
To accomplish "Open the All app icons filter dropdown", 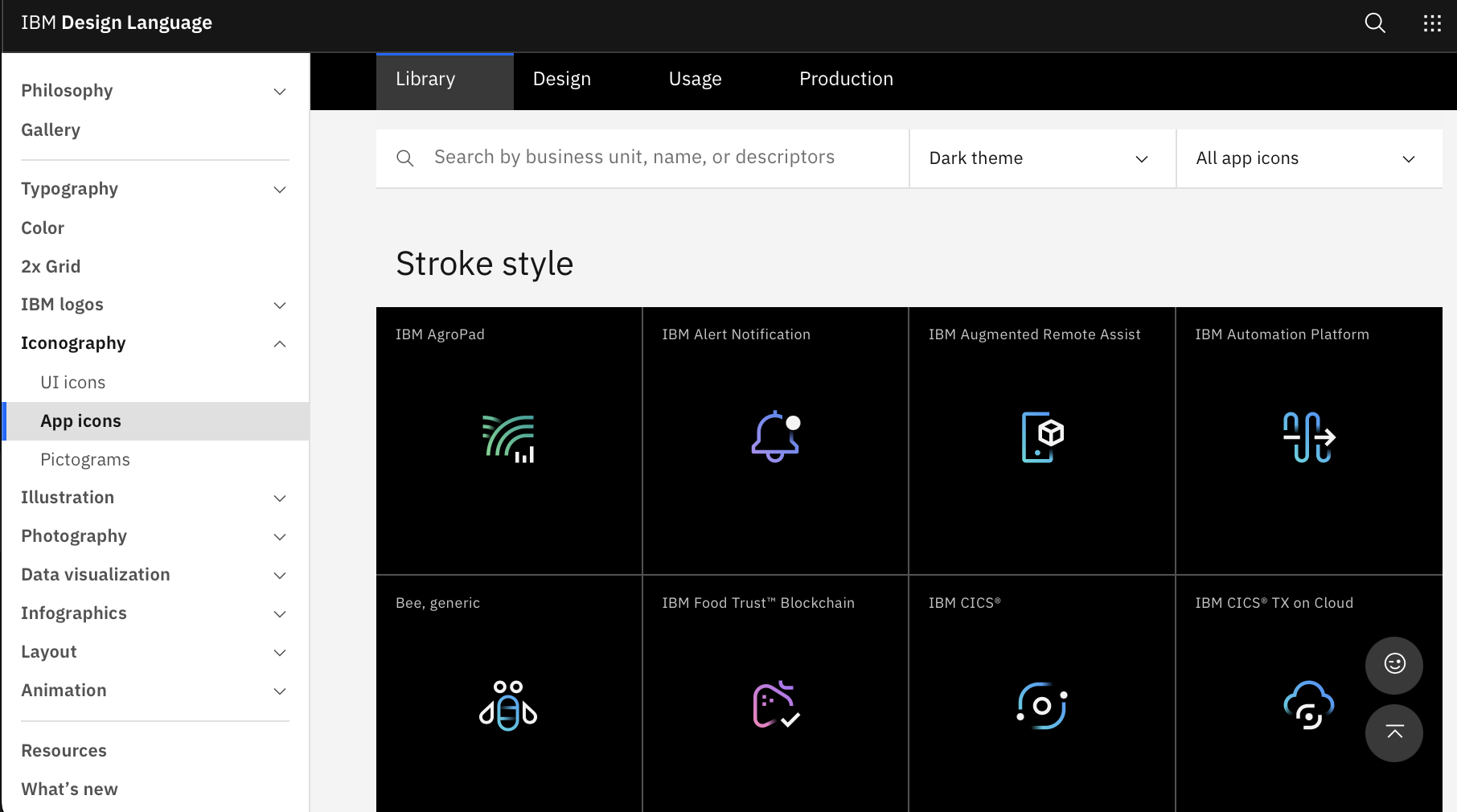I will (1308, 158).
